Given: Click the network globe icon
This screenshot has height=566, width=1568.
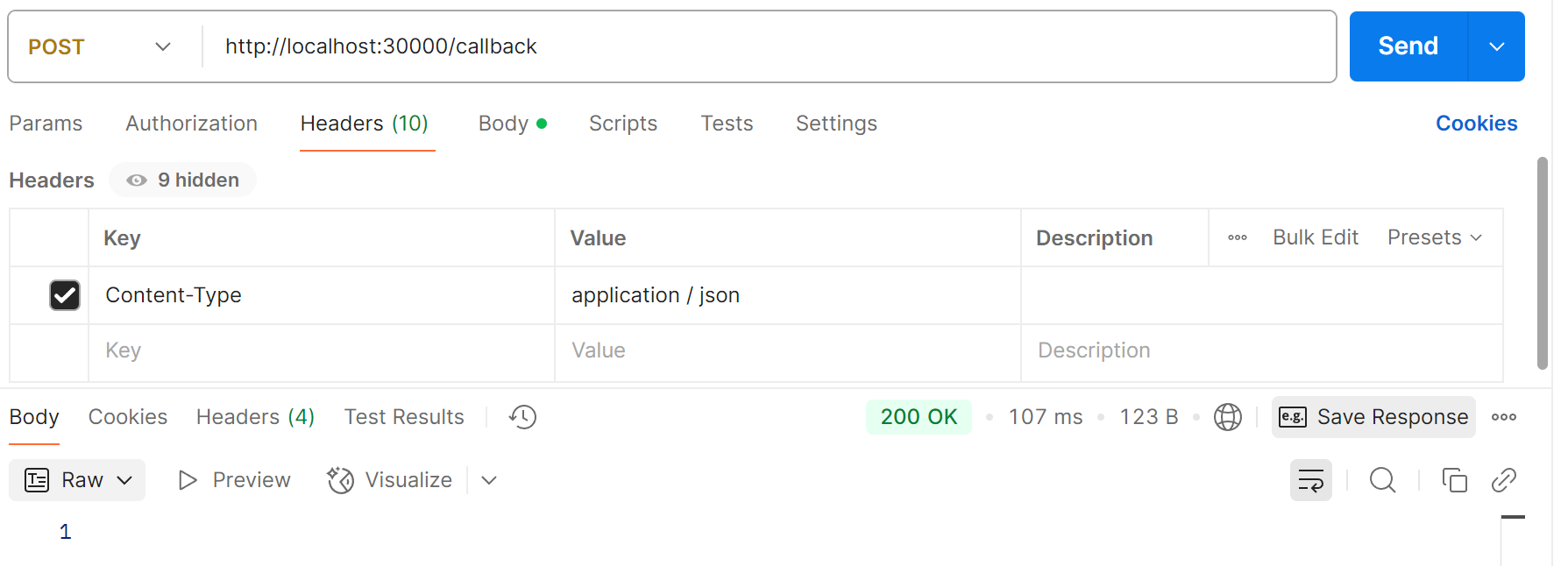Looking at the screenshot, I should coord(1227,417).
